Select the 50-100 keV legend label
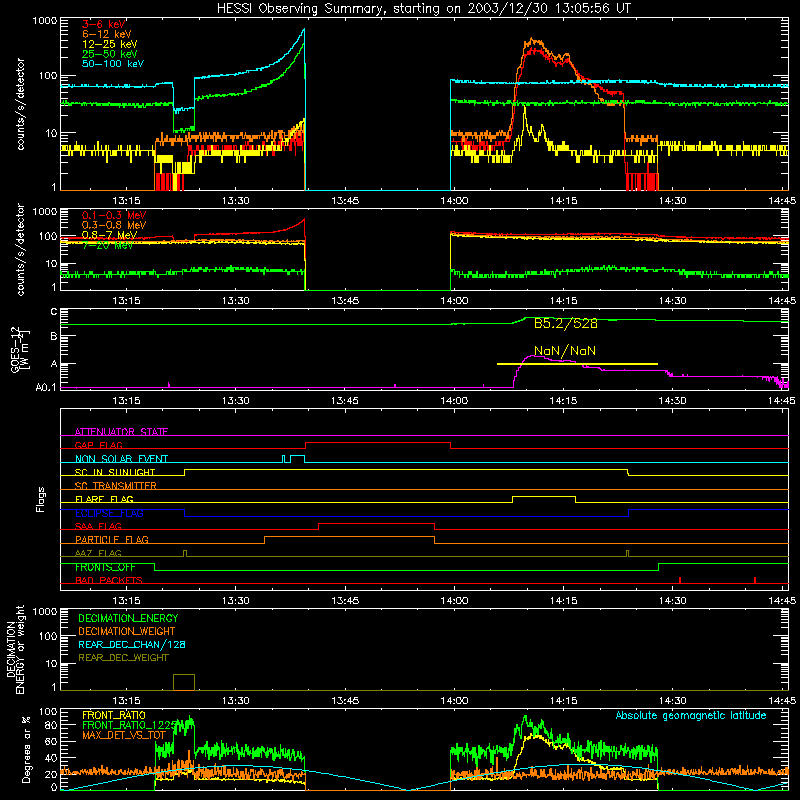Viewport: 800px width, 800px height. click(113, 64)
